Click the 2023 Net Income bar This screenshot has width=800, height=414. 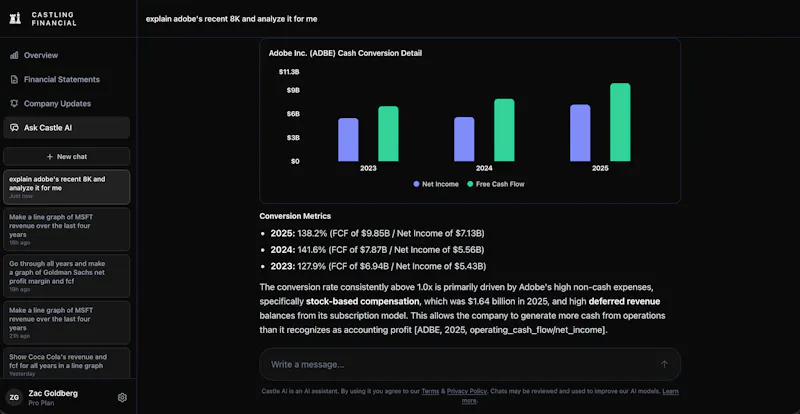point(348,140)
